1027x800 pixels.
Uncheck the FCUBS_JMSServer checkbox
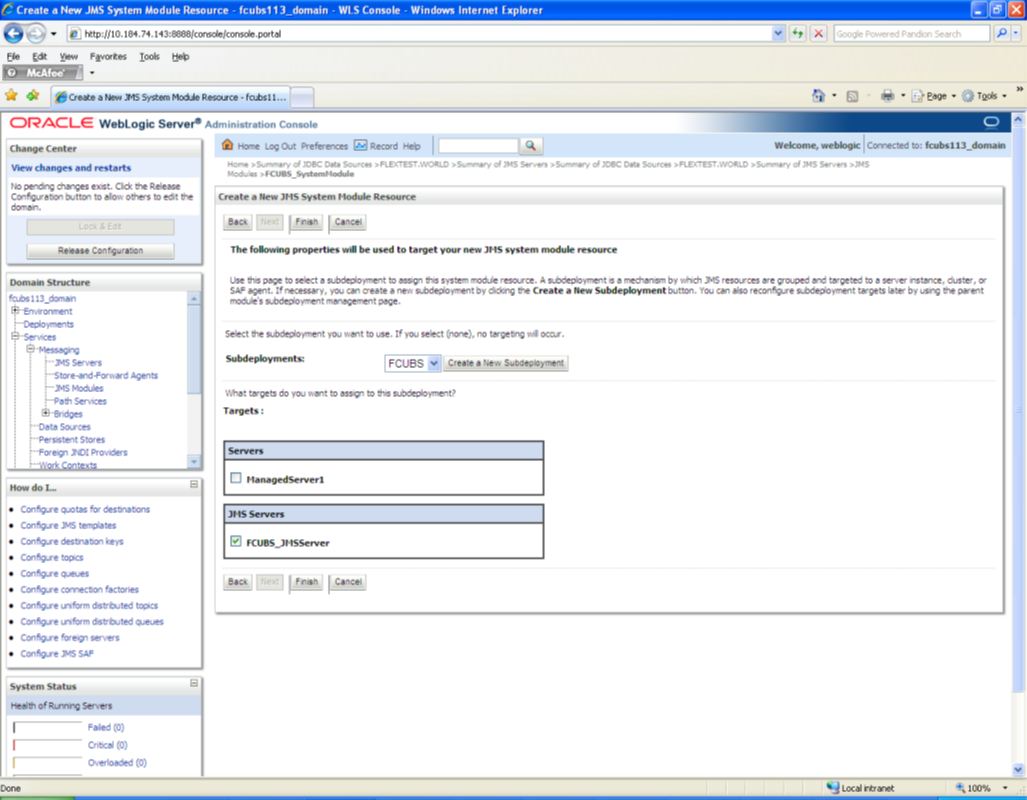pyautogui.click(x=236, y=541)
